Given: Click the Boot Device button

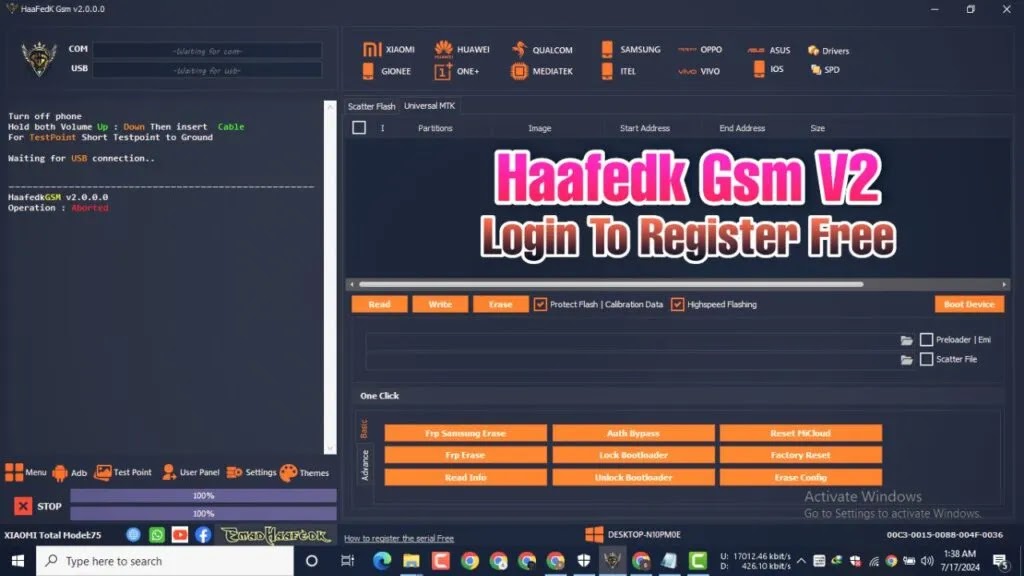Looking at the screenshot, I should 969,304.
